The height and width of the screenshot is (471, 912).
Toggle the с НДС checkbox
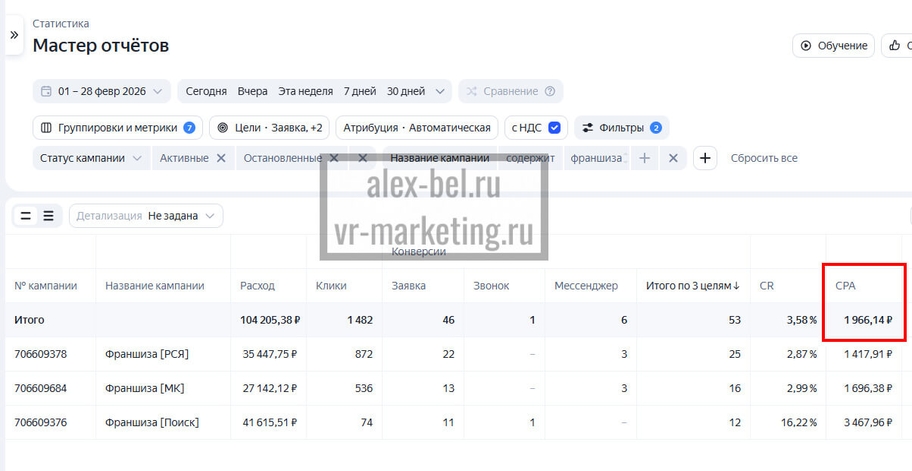point(555,128)
